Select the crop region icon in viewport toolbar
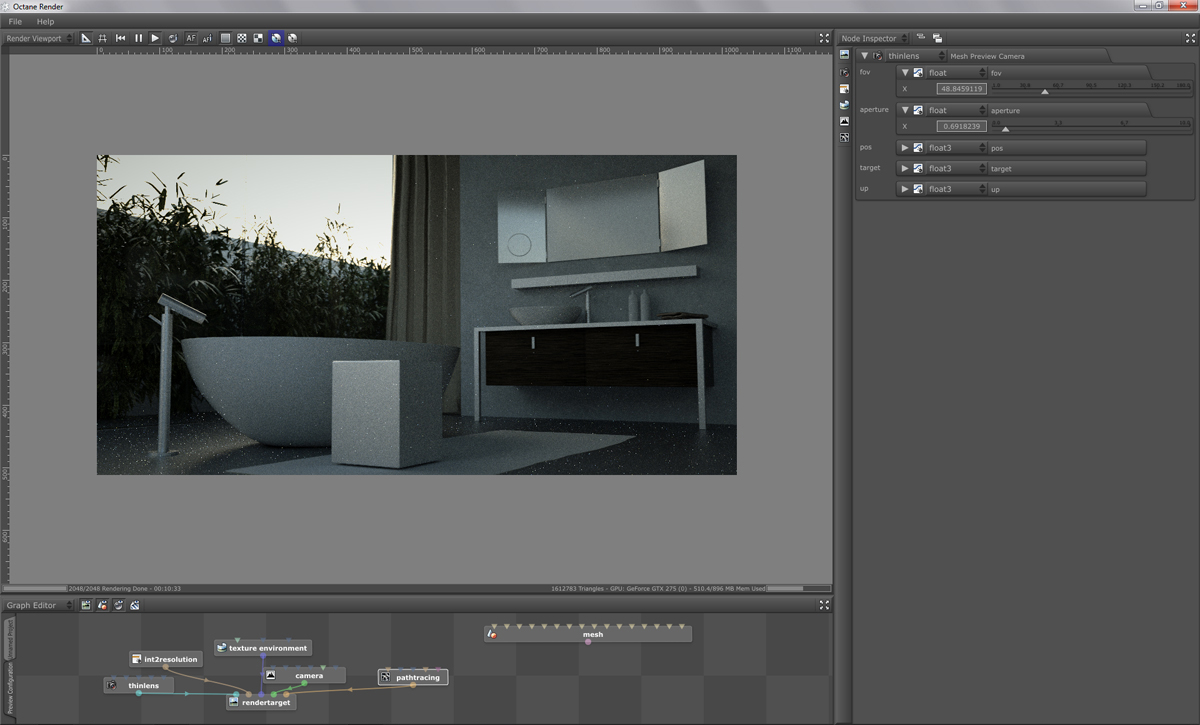This screenshot has width=1200, height=725. 102,38
